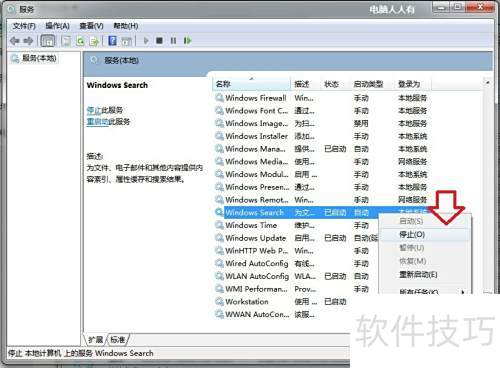The height and width of the screenshot is (368, 500).
Task: Open Help via the question mark icon
Action: coord(113,41)
